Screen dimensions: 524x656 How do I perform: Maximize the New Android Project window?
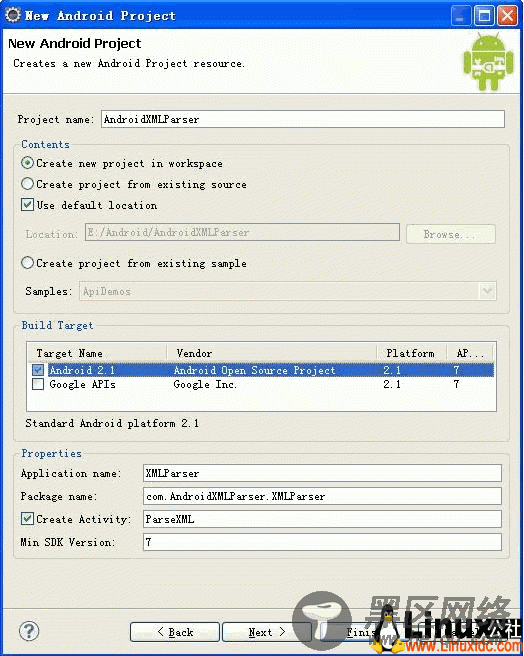coord(484,16)
